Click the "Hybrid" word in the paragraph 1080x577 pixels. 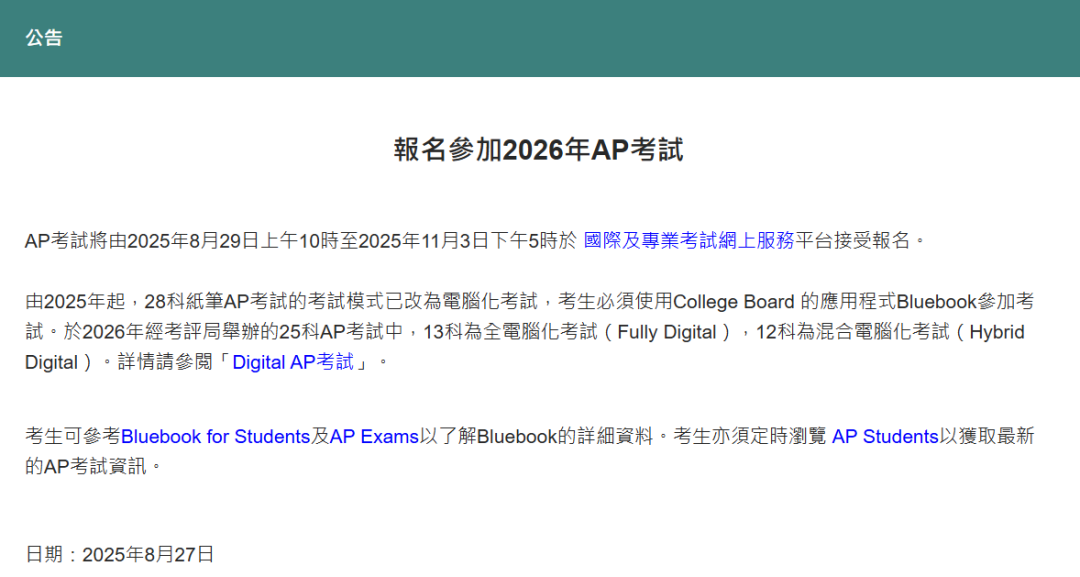pyautogui.click(x=997, y=332)
